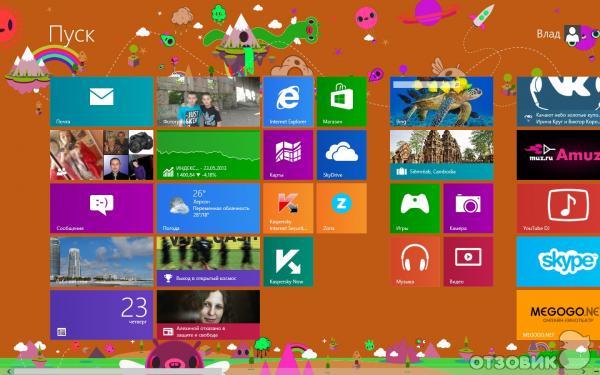The height and width of the screenshot is (375, 600).
Task: Open the Camera (Камера) tile
Action: [468, 208]
